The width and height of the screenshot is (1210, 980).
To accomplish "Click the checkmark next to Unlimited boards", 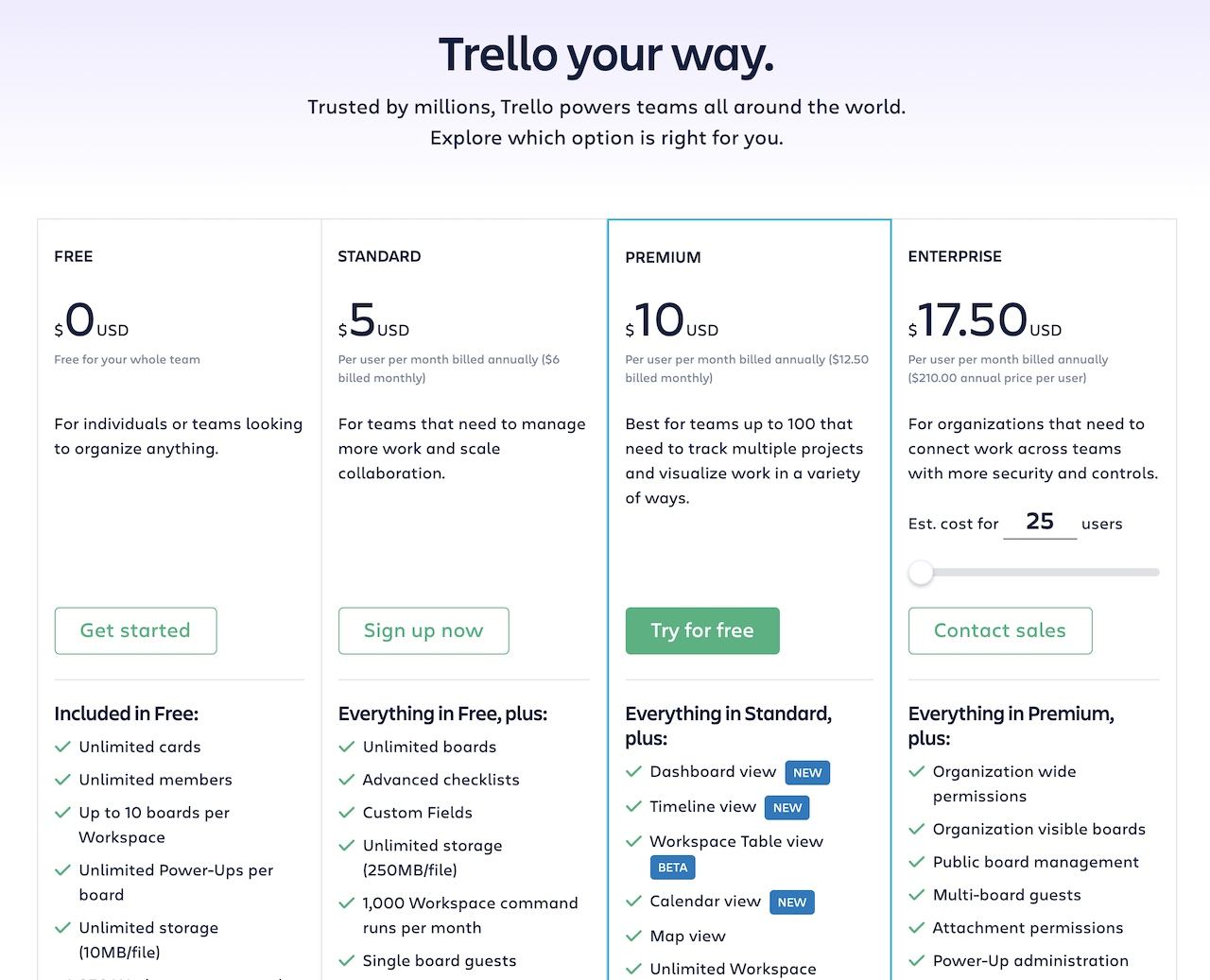I will click(347, 747).
